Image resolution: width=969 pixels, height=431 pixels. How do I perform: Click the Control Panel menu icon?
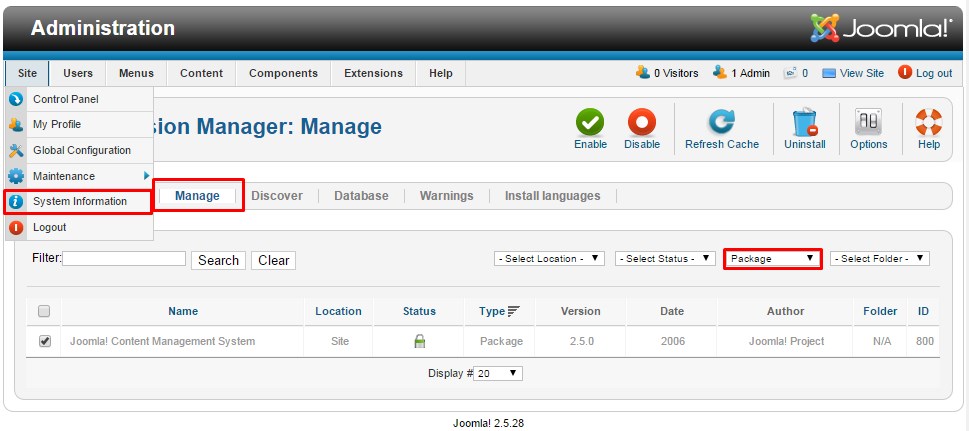16,99
